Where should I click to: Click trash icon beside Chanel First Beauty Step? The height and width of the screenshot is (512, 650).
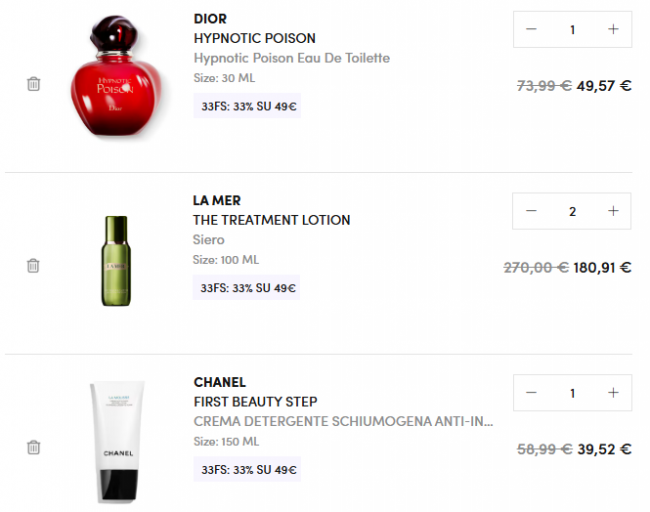pyautogui.click(x=34, y=447)
